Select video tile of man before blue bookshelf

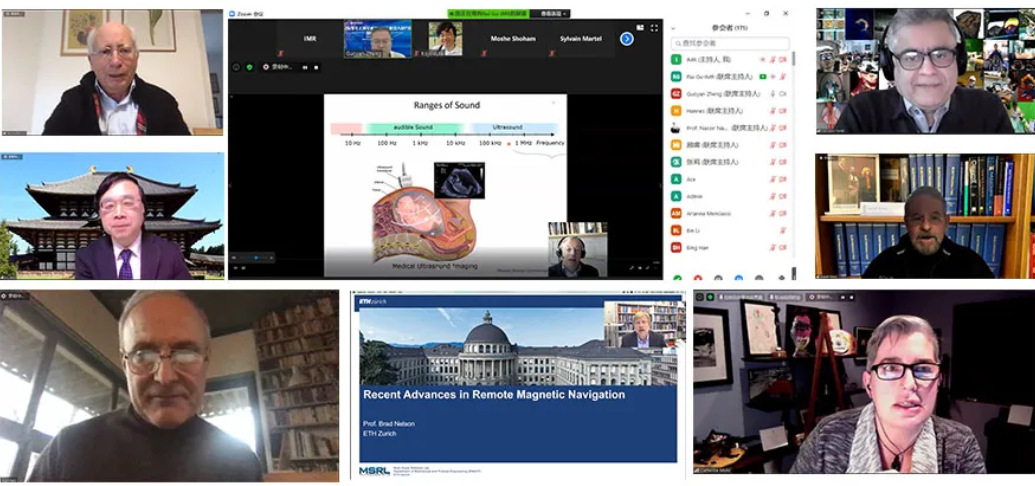click(925, 216)
